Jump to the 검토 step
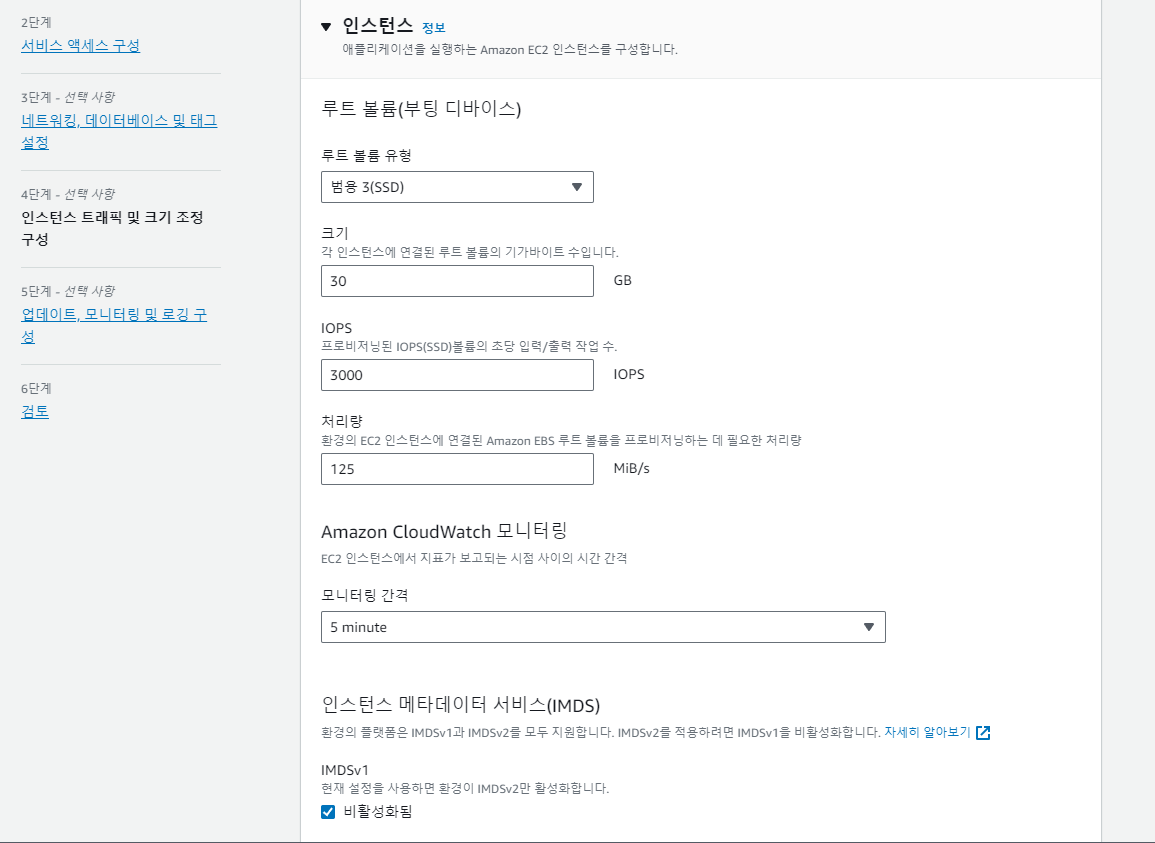Viewport: 1155px width, 843px height. tap(35, 411)
